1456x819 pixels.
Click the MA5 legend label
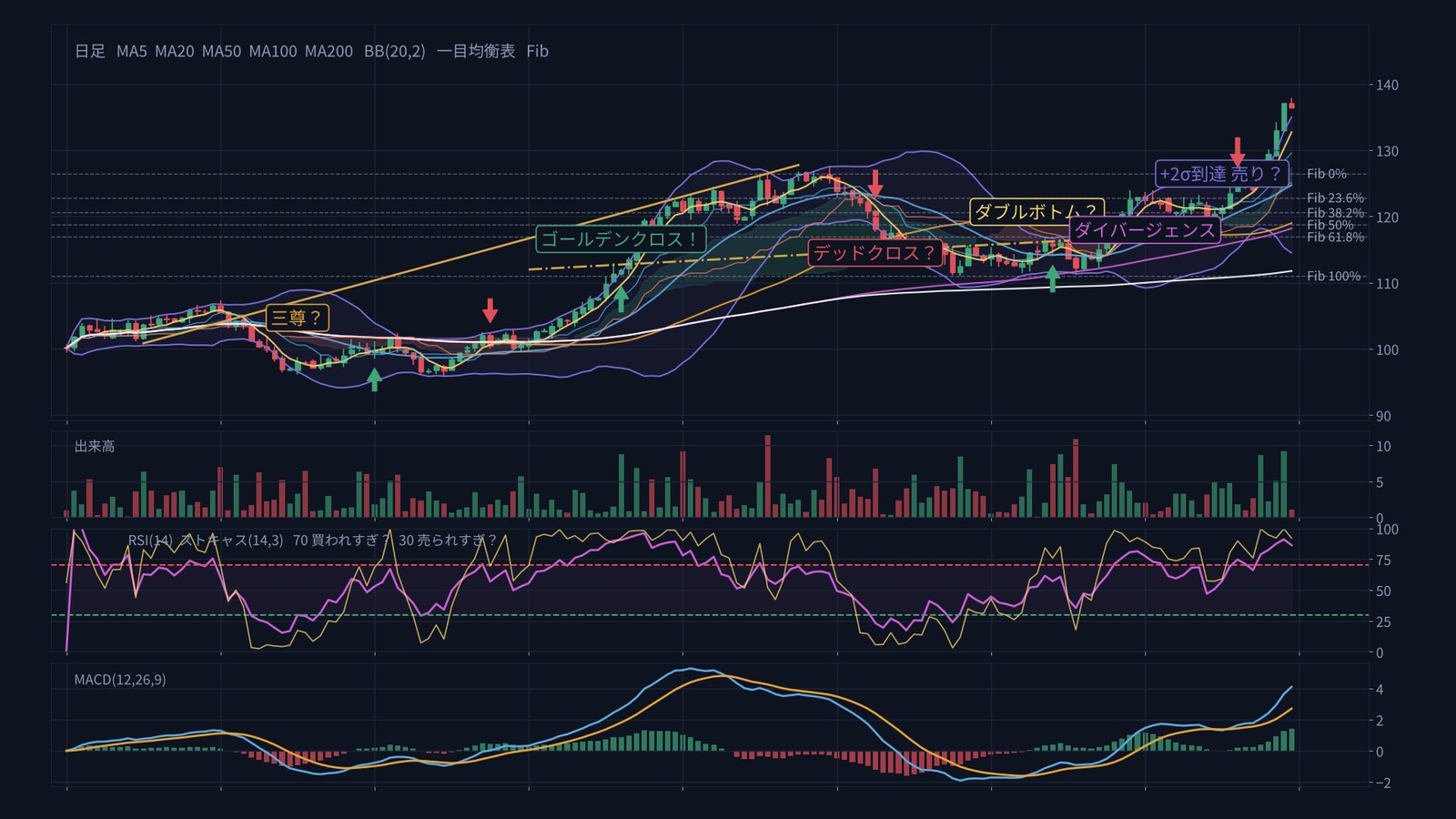(132, 51)
